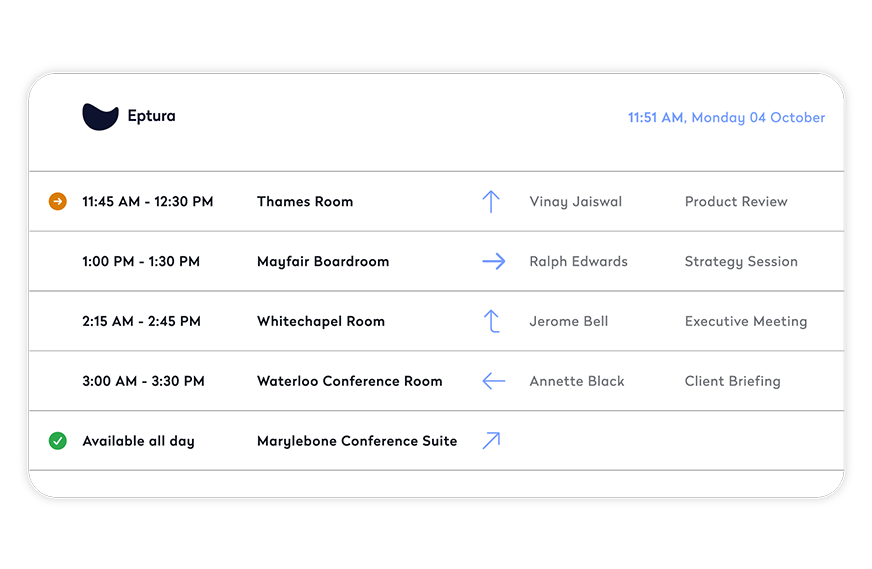Click the left arrow beside Waterloo Conference Room

pos(494,381)
